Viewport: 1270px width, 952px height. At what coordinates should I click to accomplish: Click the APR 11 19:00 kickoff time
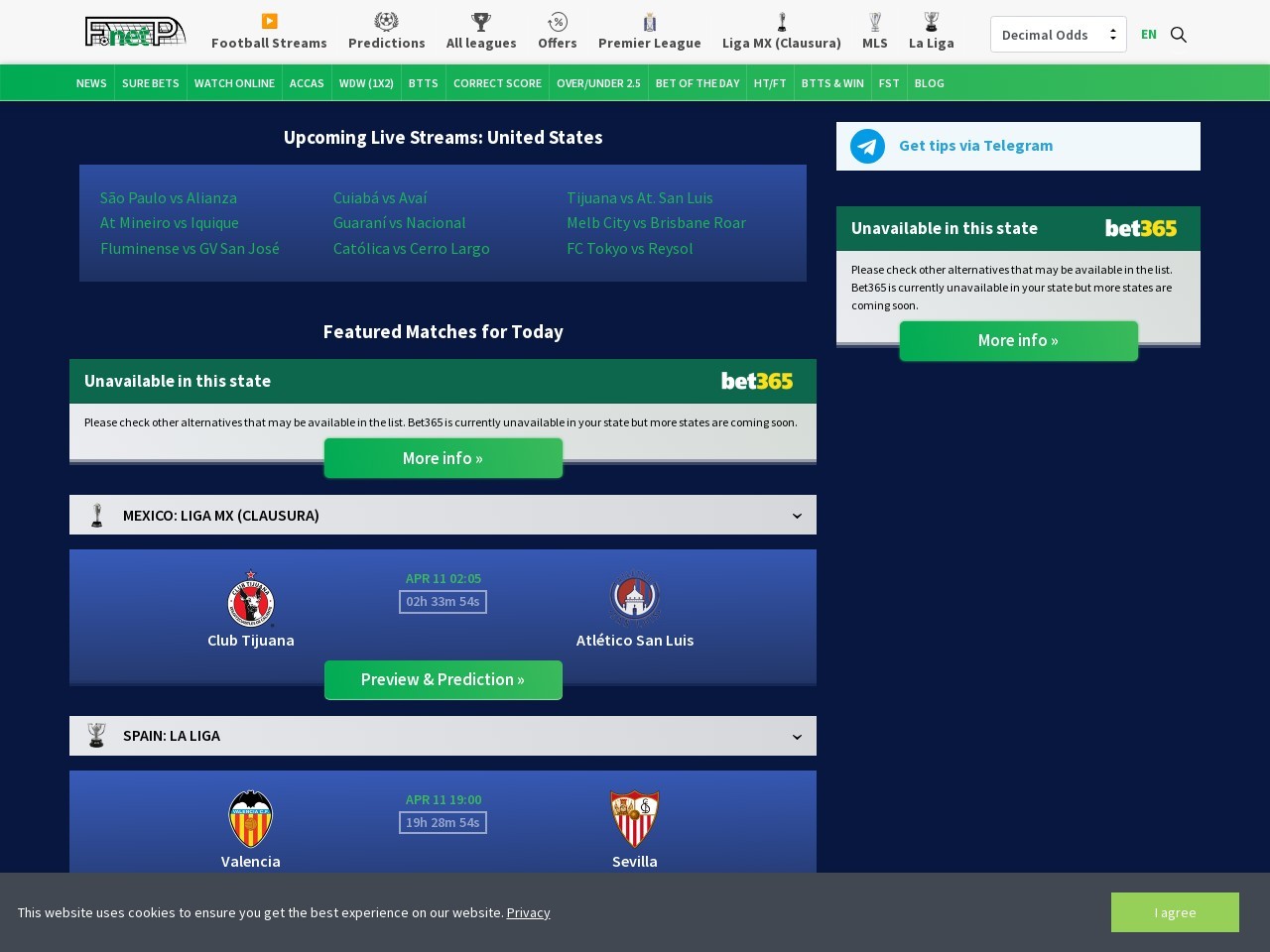tap(444, 800)
